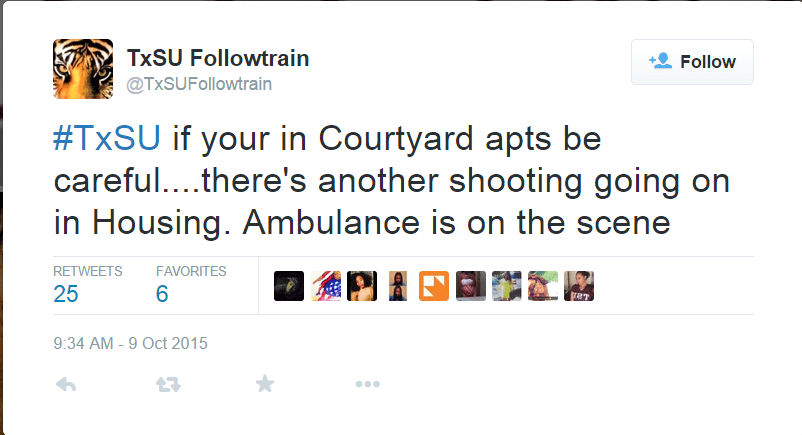Open the three-dots more options menu
Screen dimensions: 802x435
[368, 384]
